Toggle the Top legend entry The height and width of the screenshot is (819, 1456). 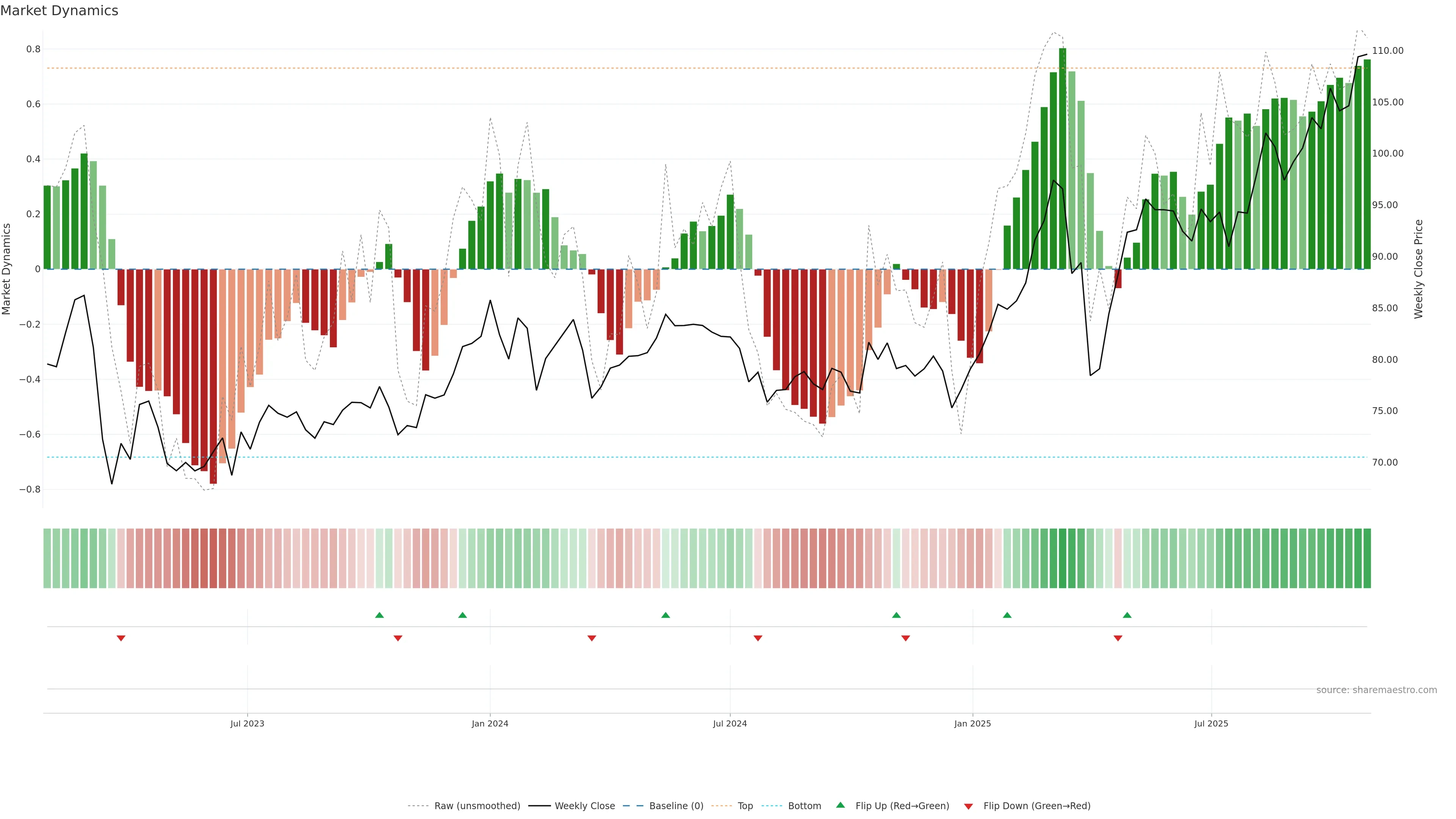coord(745,806)
